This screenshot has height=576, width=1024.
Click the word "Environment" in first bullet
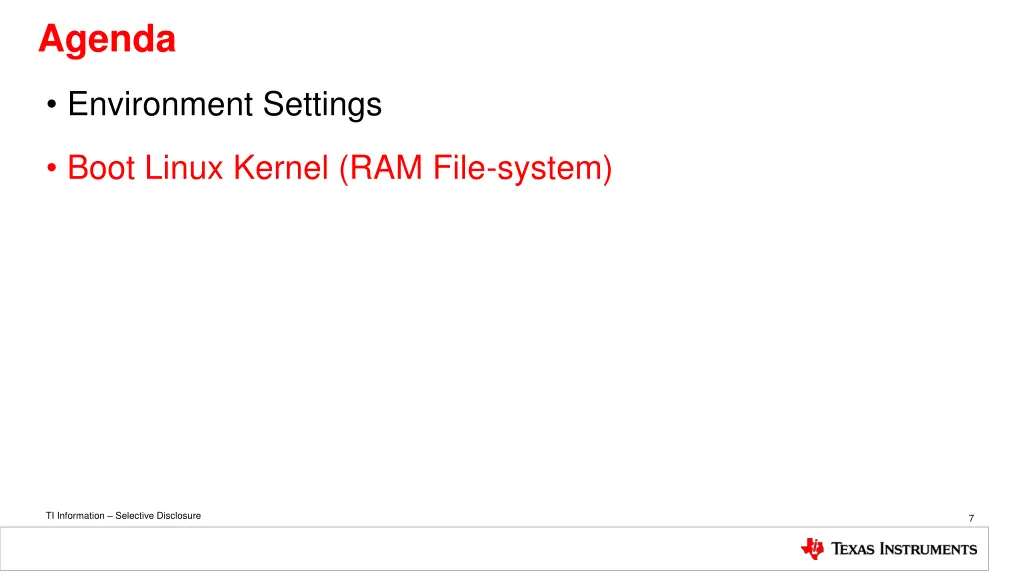[x=160, y=104]
